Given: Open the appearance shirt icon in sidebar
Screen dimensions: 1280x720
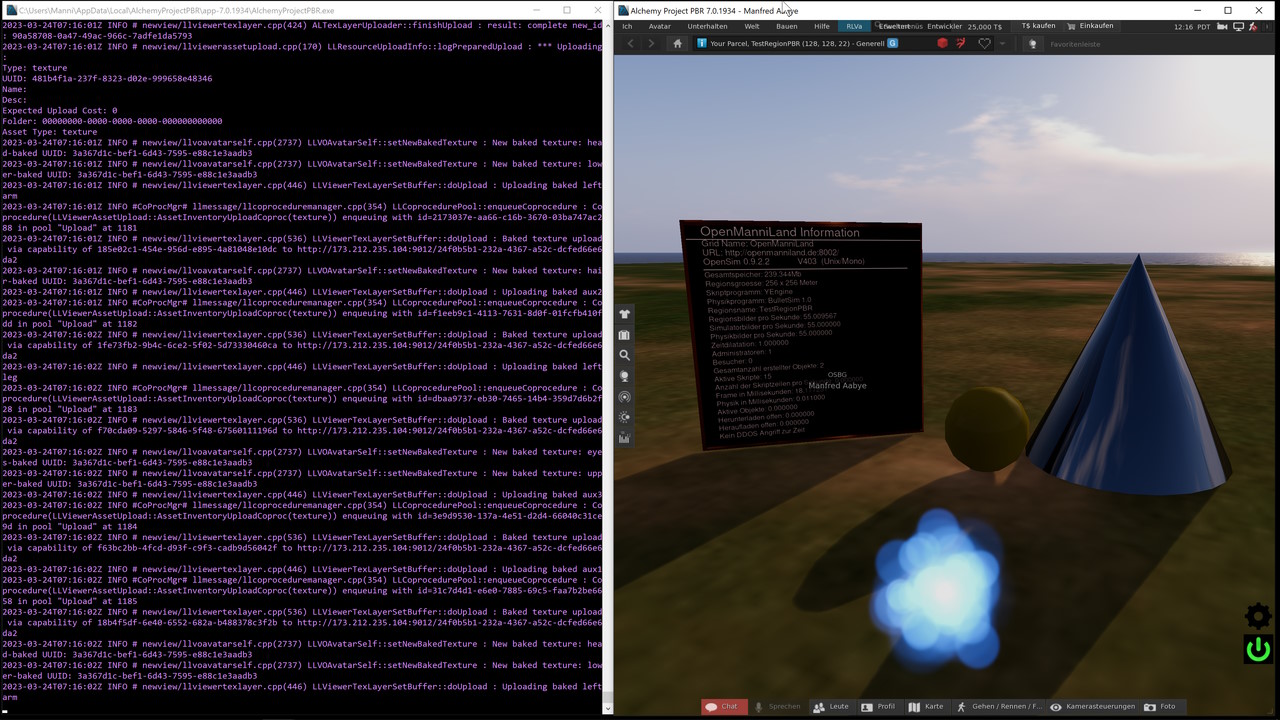Looking at the screenshot, I should pos(625,314).
